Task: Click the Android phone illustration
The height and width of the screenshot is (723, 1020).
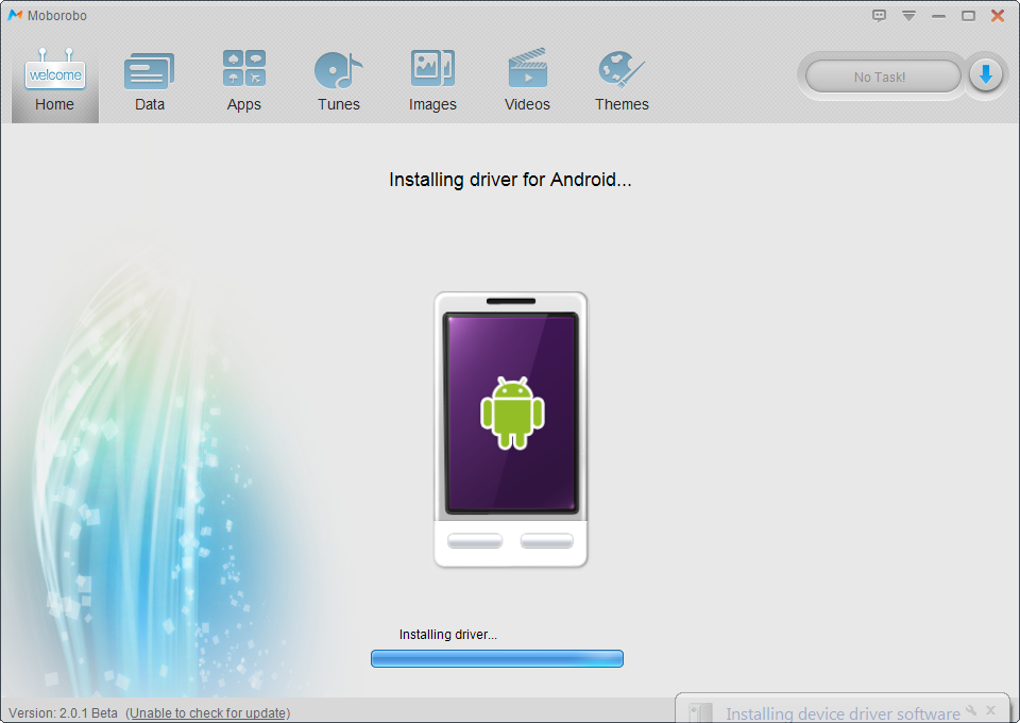Action: [x=511, y=430]
